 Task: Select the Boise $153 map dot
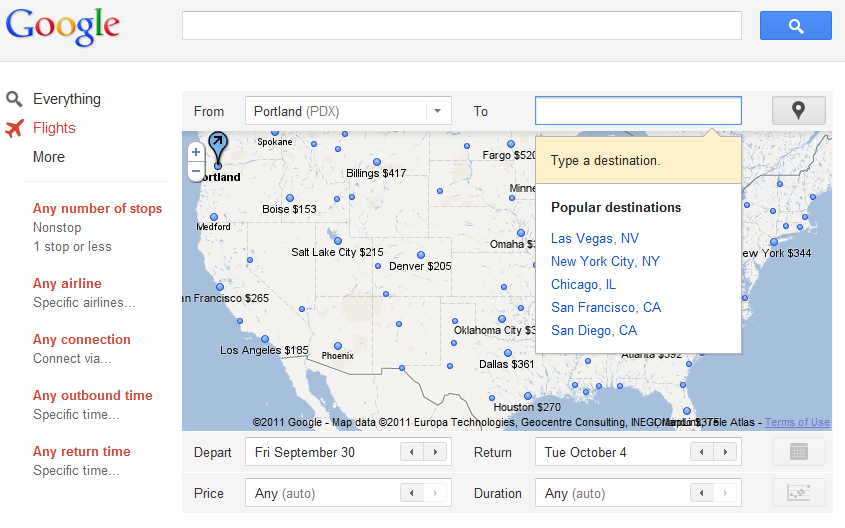click(290, 198)
